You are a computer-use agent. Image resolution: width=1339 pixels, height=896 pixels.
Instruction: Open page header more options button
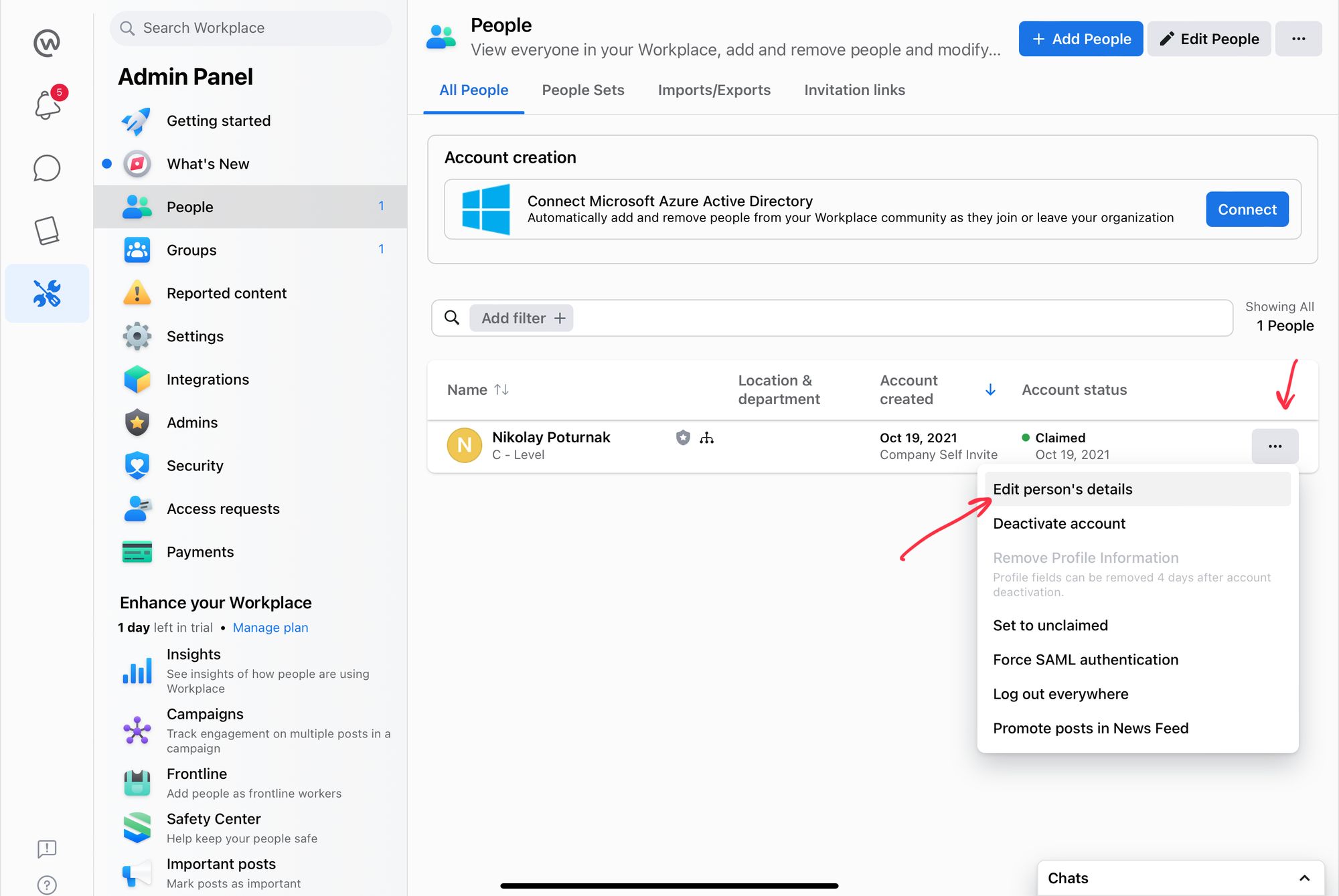[1299, 39]
